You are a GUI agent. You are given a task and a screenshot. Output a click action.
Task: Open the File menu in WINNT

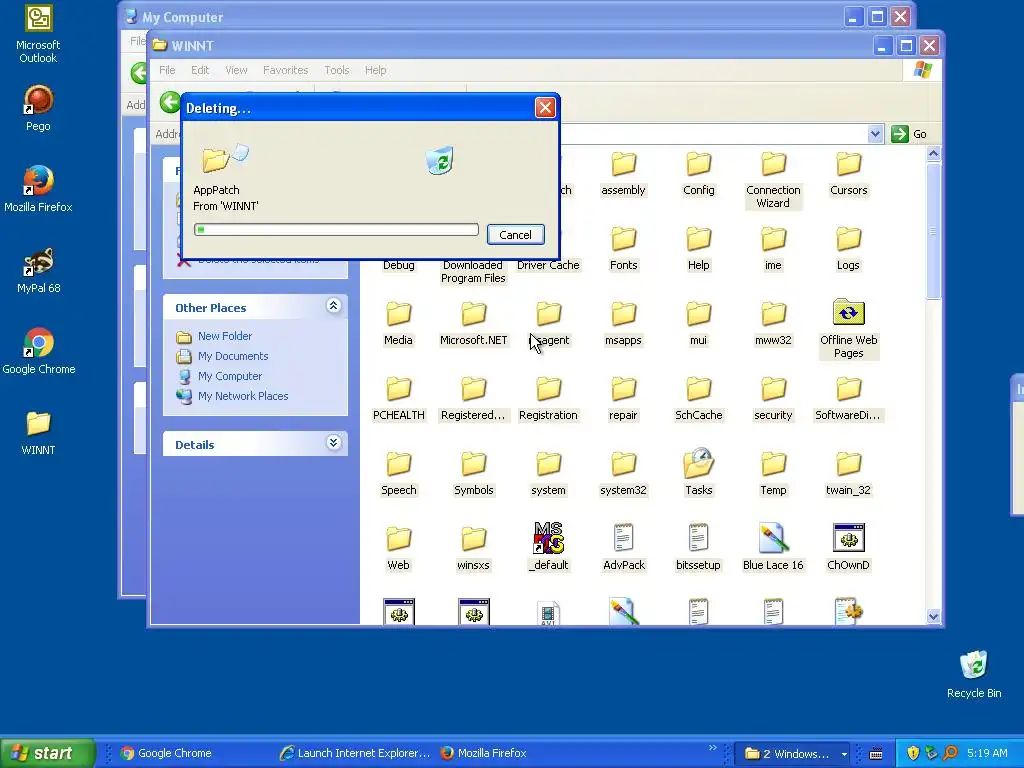pos(167,70)
